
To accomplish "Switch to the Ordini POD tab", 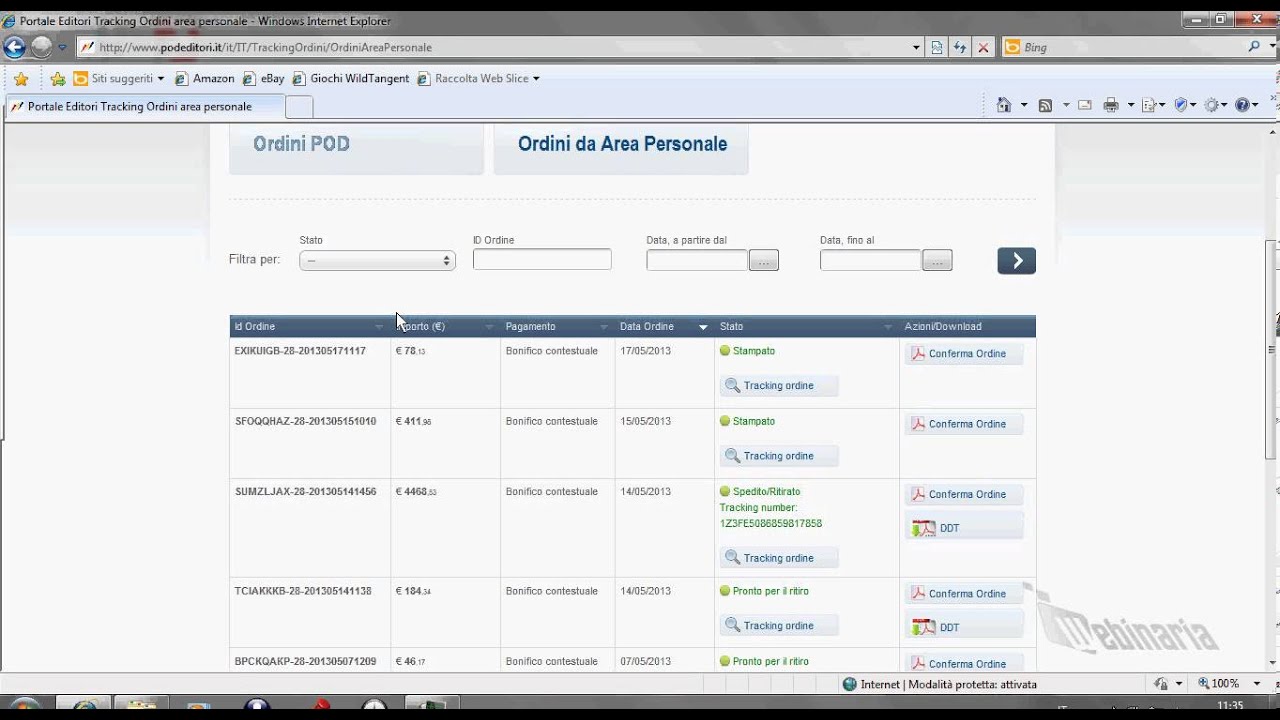I will point(356,148).
